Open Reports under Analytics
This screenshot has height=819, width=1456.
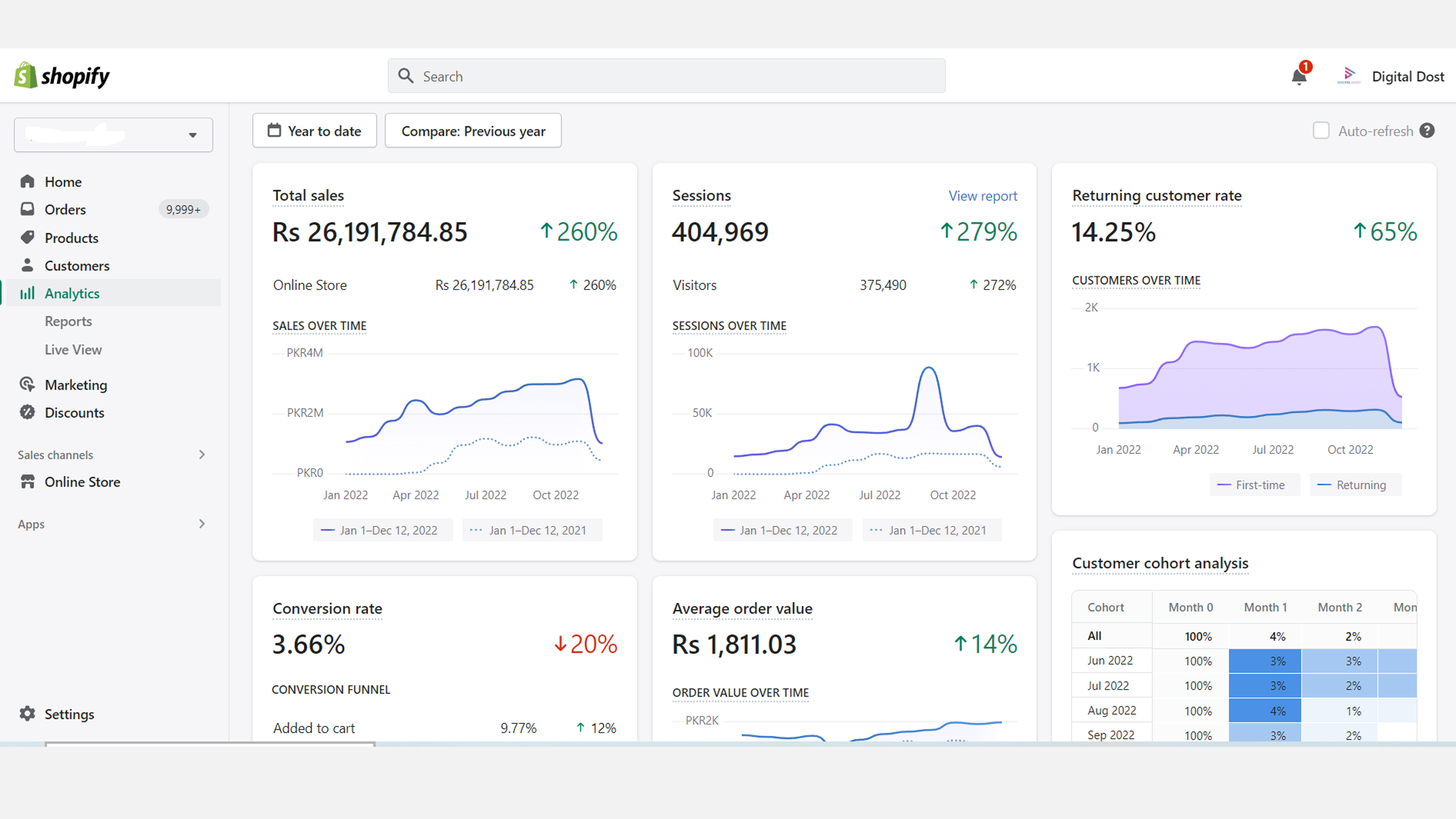point(68,321)
